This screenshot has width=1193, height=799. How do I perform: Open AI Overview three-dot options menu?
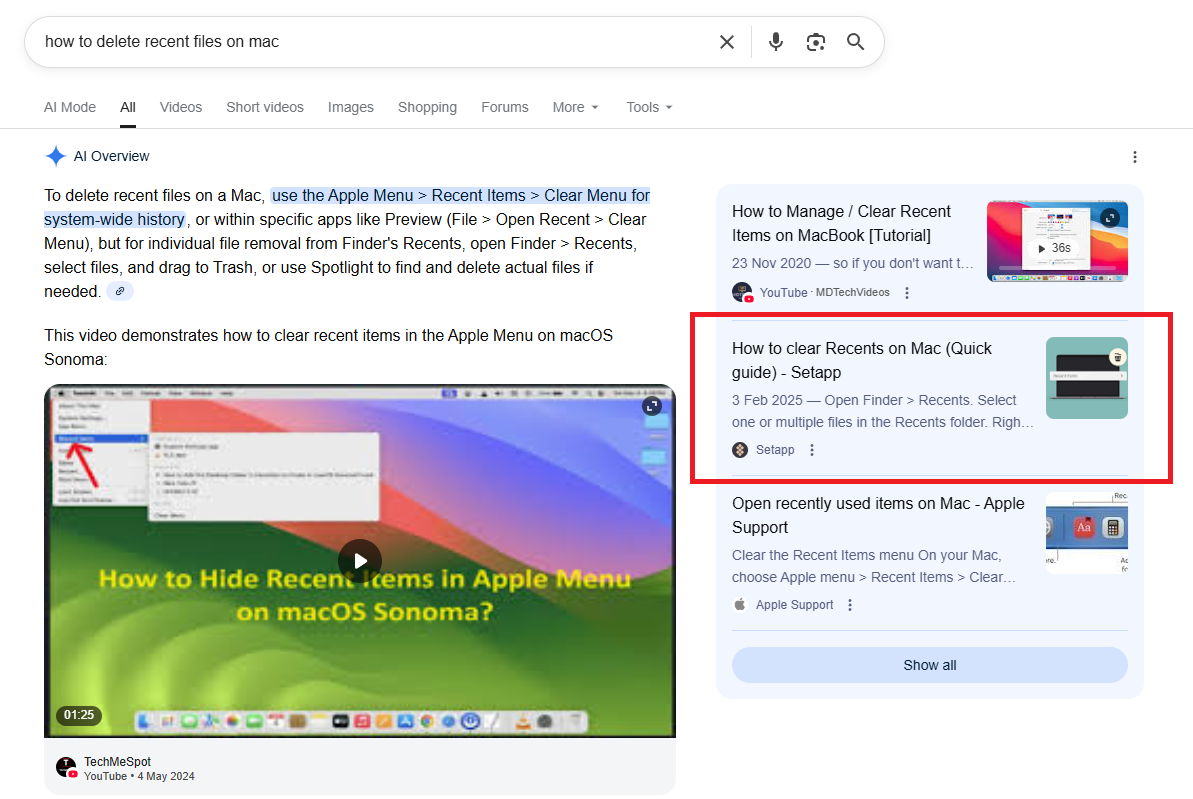click(x=1134, y=157)
